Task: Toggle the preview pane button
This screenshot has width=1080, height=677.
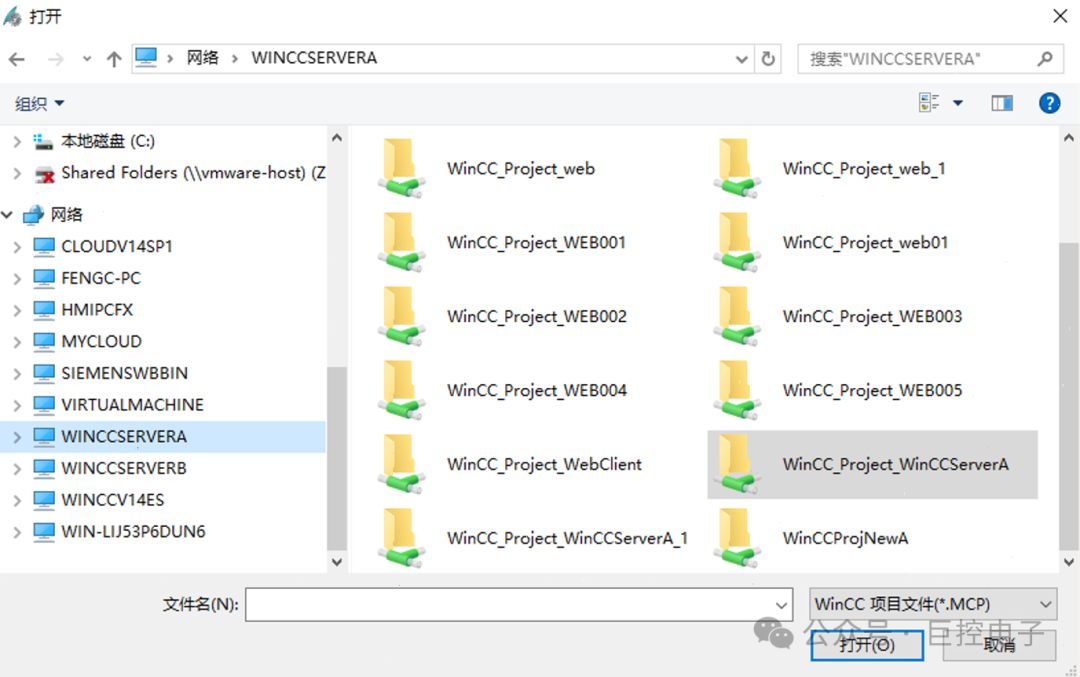Action: point(1001,103)
